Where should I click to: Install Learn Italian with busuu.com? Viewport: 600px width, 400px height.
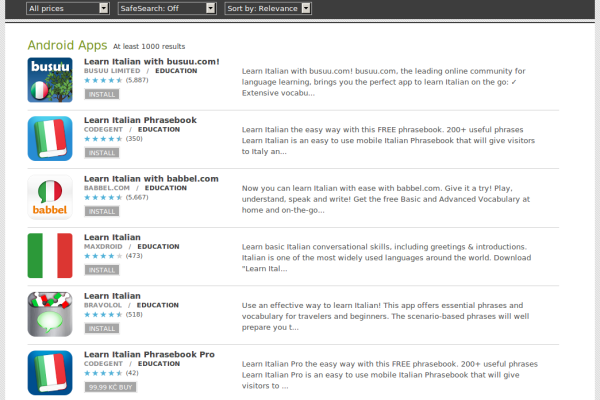click(x=102, y=94)
